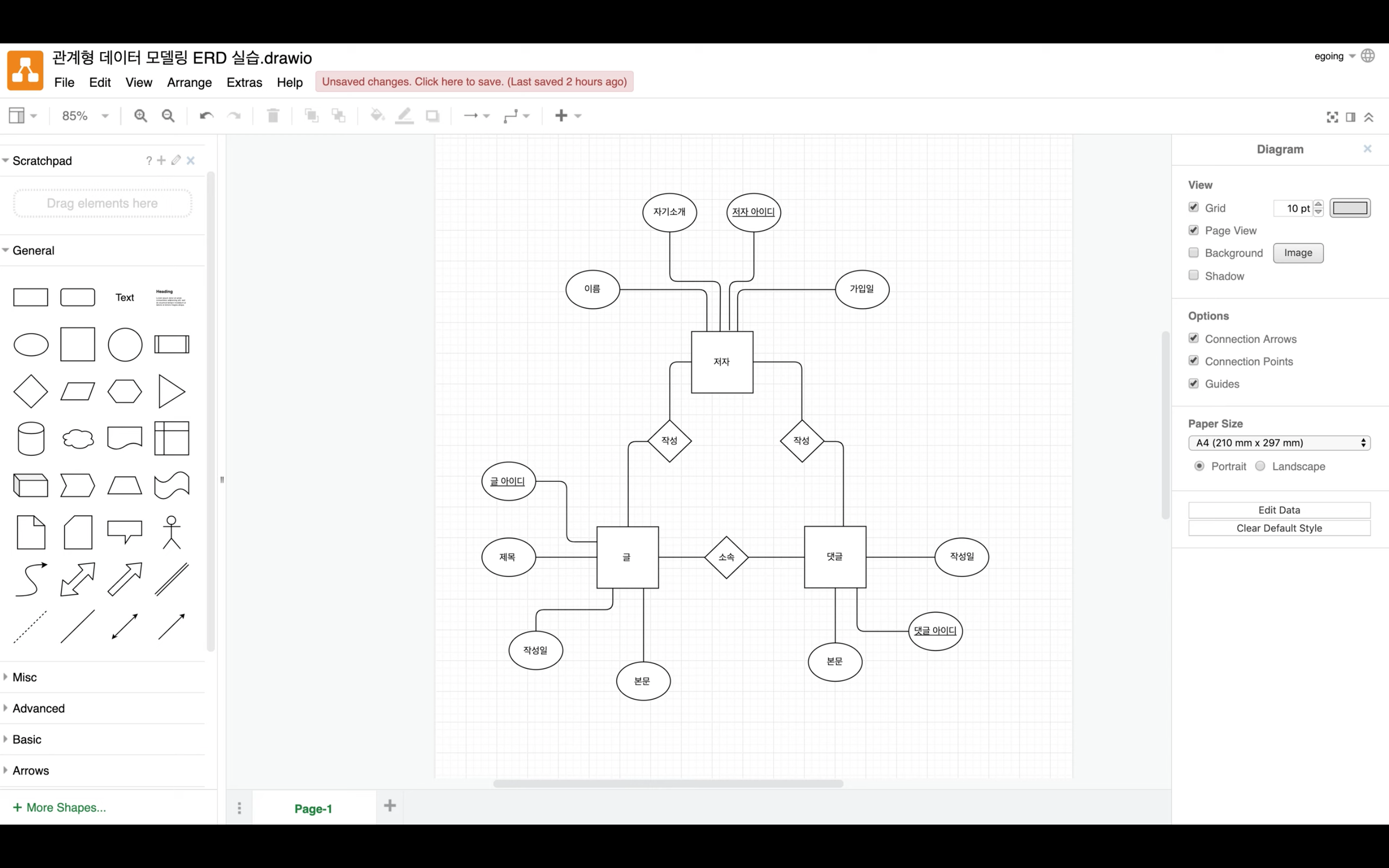Viewport: 1389px width, 868px height.
Task: Expand the Advanced shapes section
Action: point(39,708)
